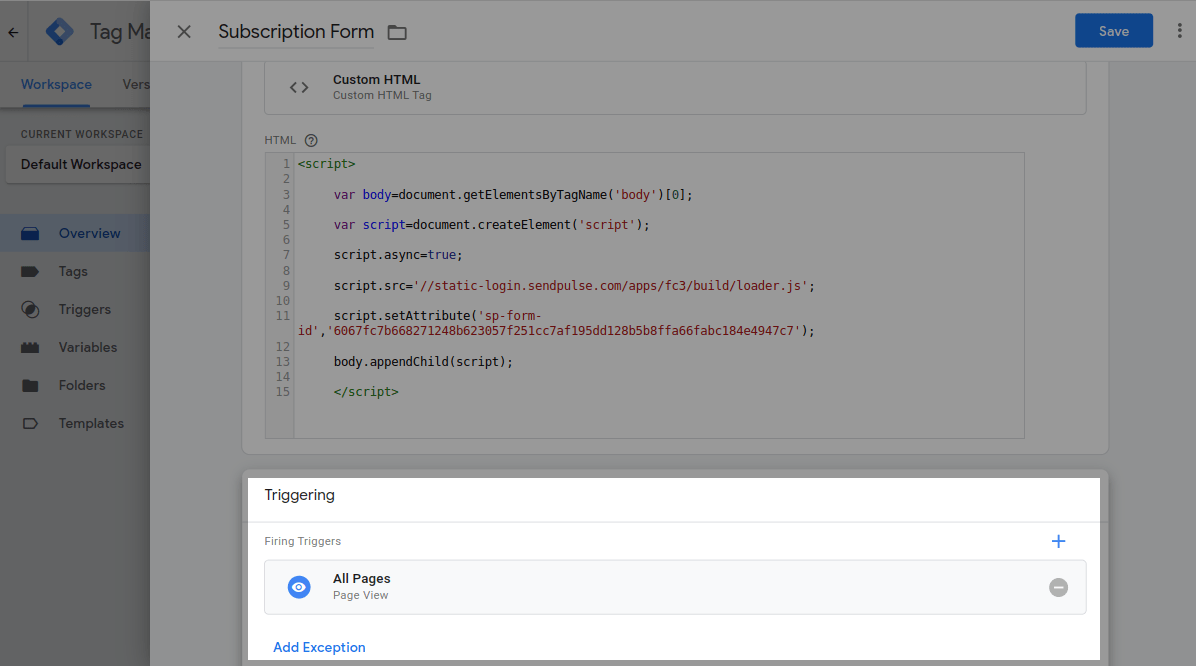This screenshot has height=666, width=1196.
Task: Open Folders in the sidebar
Action: (x=81, y=385)
